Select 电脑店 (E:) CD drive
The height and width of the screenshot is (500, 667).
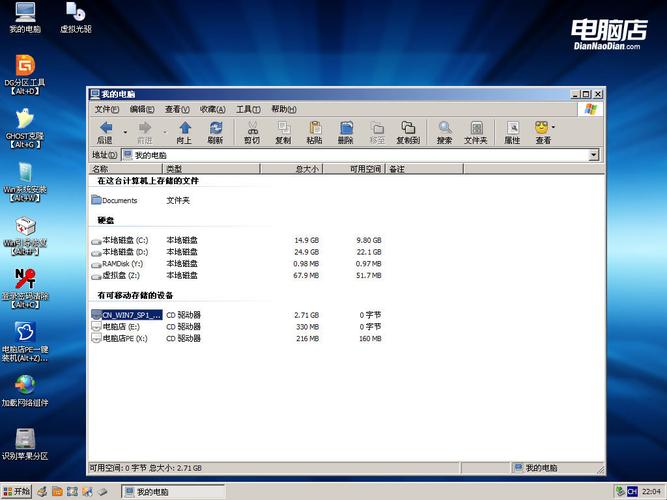[116, 327]
